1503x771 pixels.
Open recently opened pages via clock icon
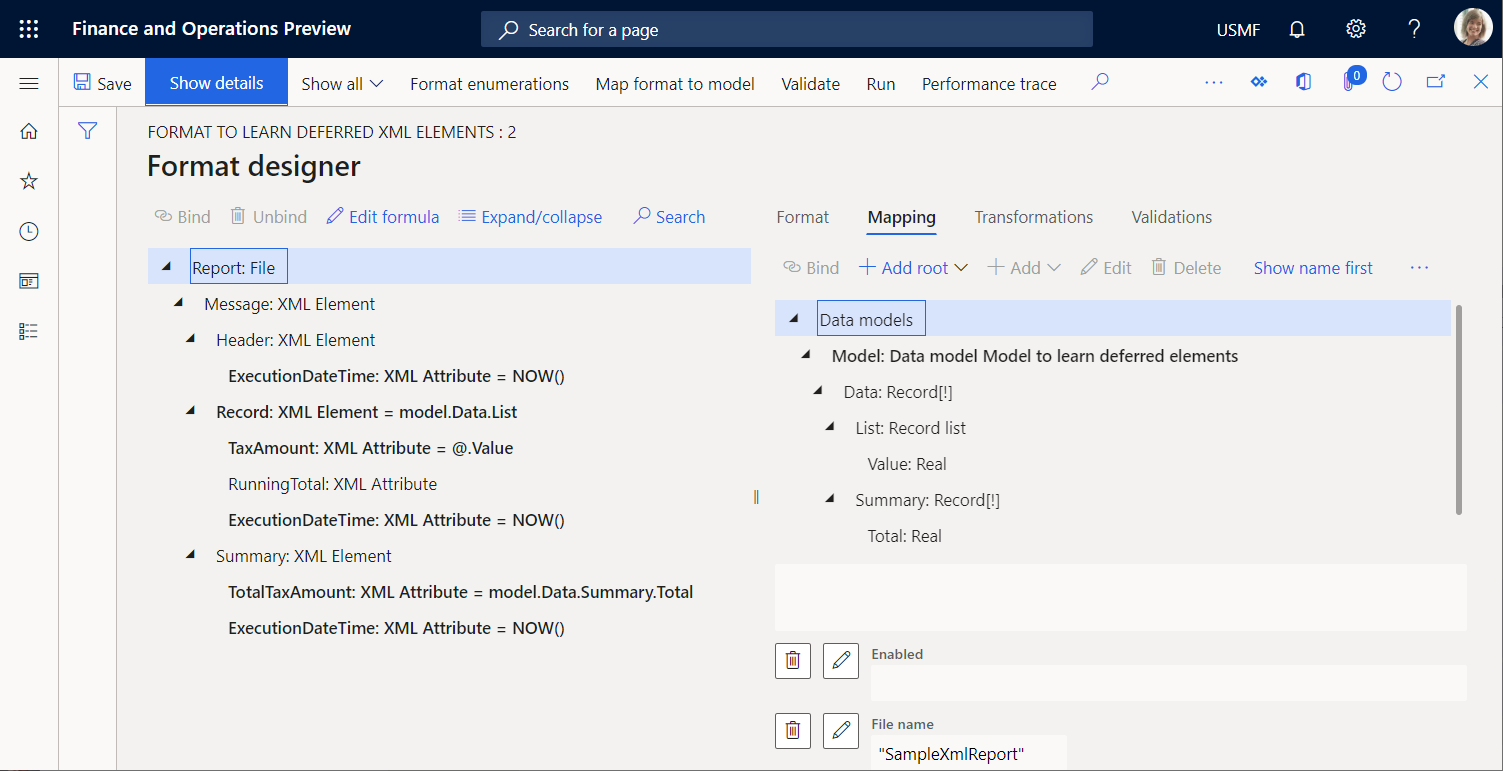tap(28, 231)
